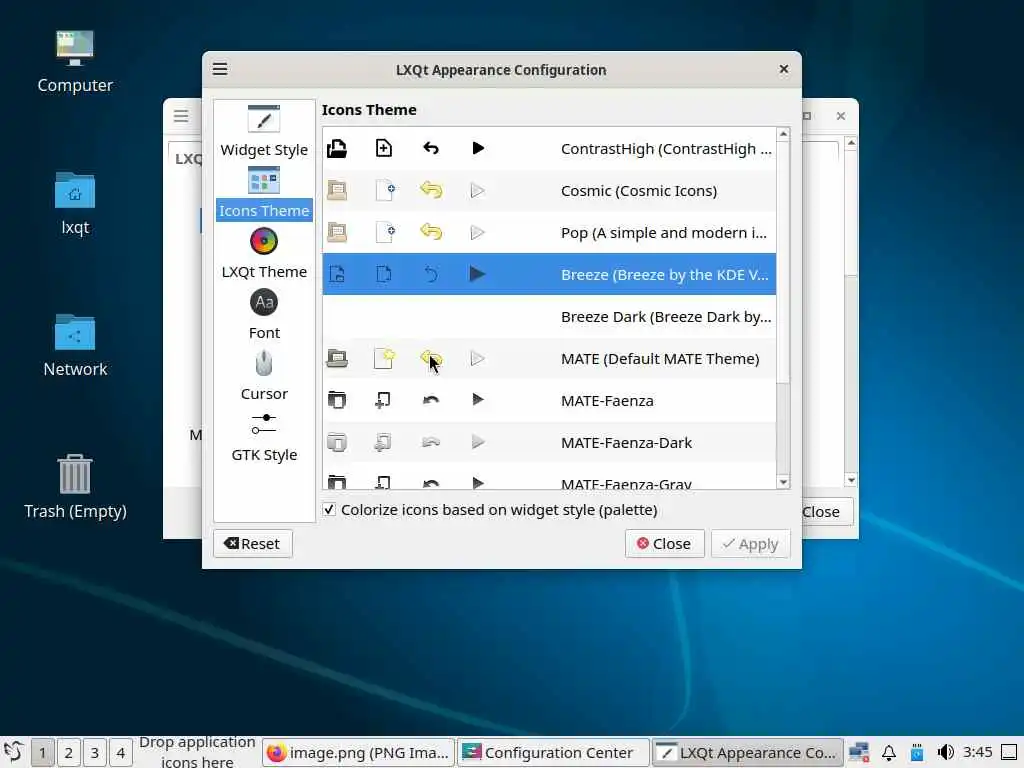Click the MATE-Faenza folder preview icon
The height and width of the screenshot is (768, 1024).
[337, 400]
